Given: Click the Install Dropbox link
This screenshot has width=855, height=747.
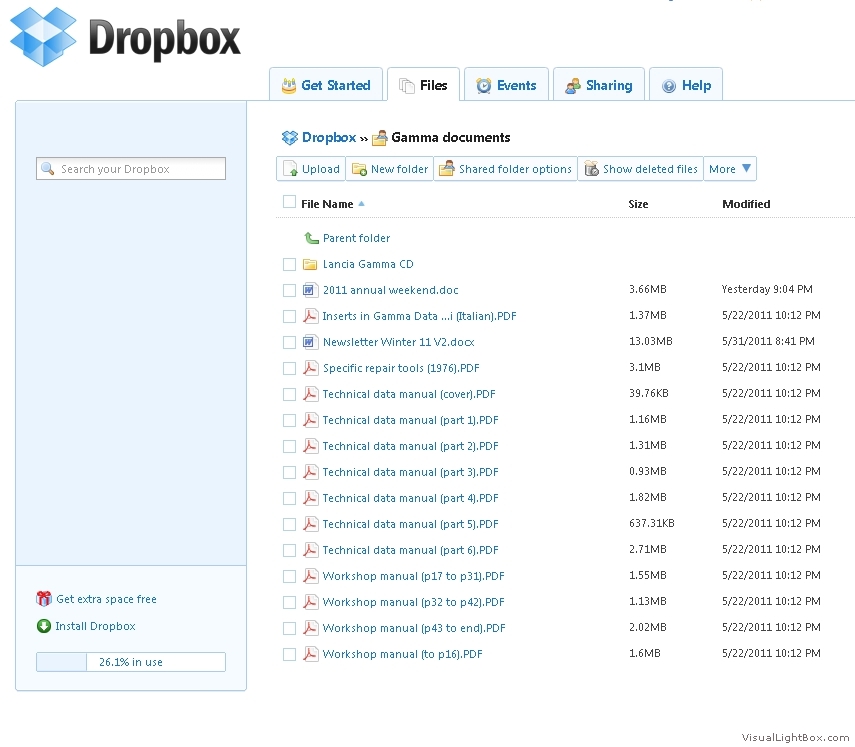Looking at the screenshot, I should click(x=95, y=626).
